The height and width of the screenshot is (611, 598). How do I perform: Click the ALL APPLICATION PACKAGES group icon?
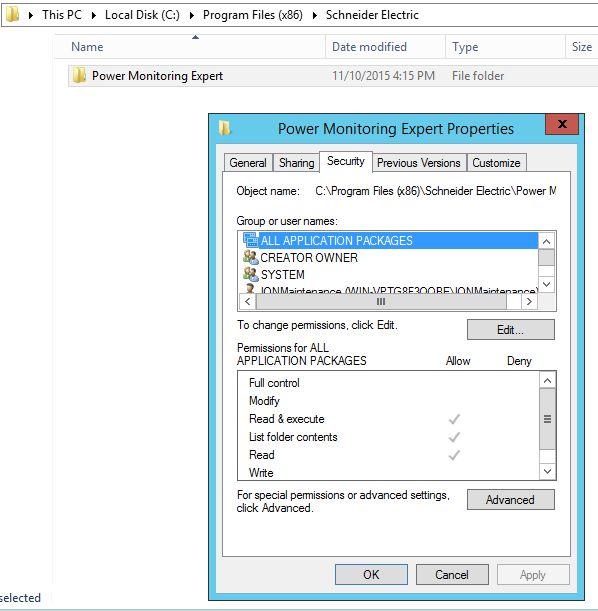pos(250,240)
